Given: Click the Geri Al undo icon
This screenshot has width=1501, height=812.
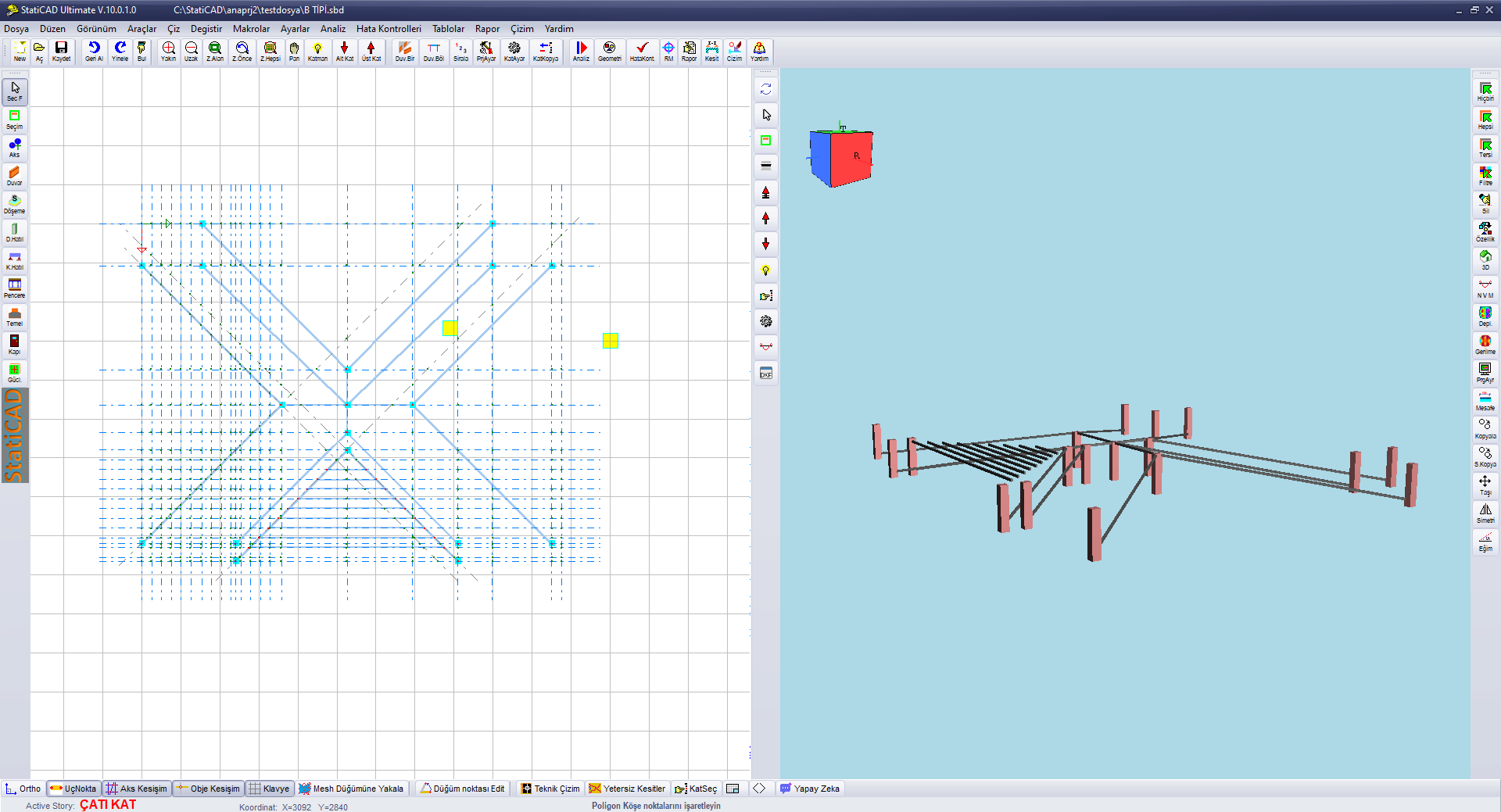Looking at the screenshot, I should point(94,52).
